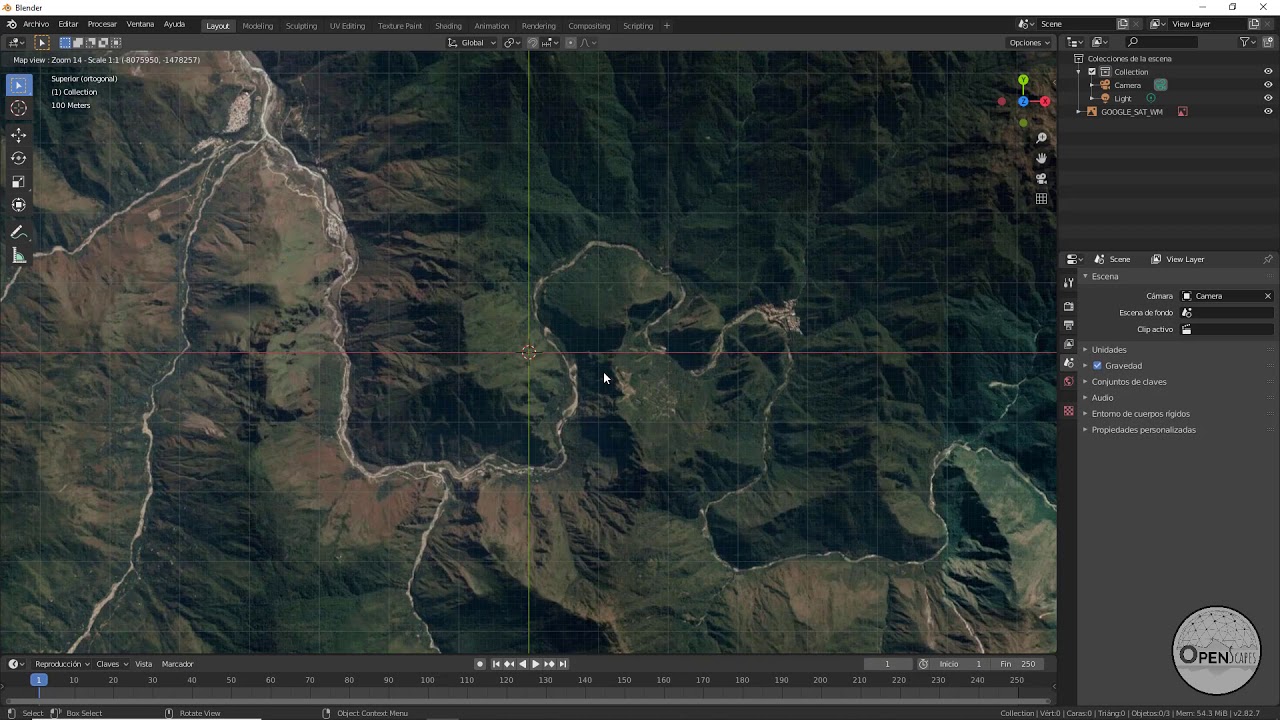Viewport: 1280px width, 720px height.
Task: Add a new collection in outliner
Action: [x=1268, y=42]
